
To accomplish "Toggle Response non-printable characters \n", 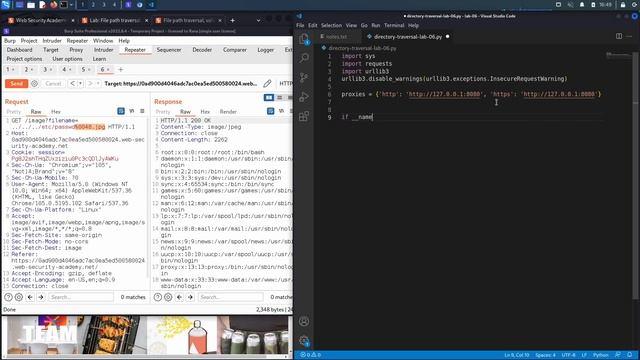I will pyautogui.click(x=281, y=111).
